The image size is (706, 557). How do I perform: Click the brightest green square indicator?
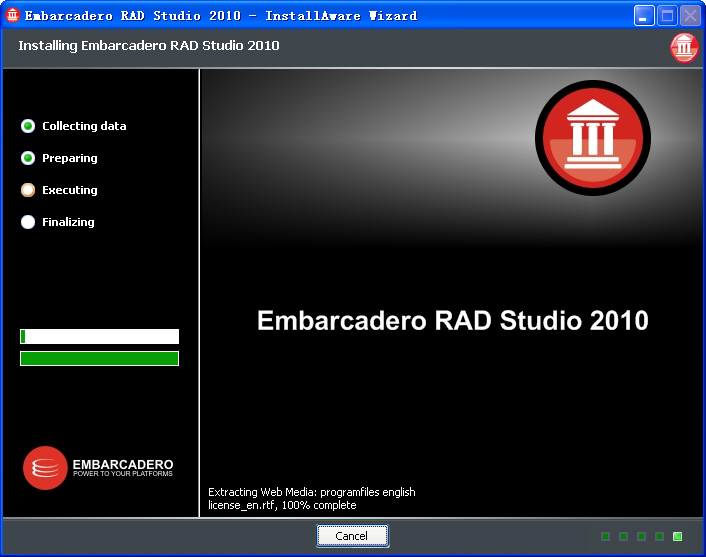pyautogui.click(x=677, y=536)
